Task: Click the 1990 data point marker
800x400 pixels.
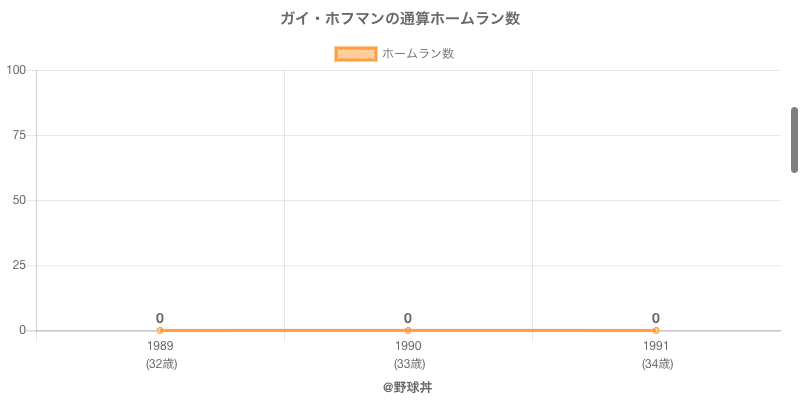Action: point(408,330)
